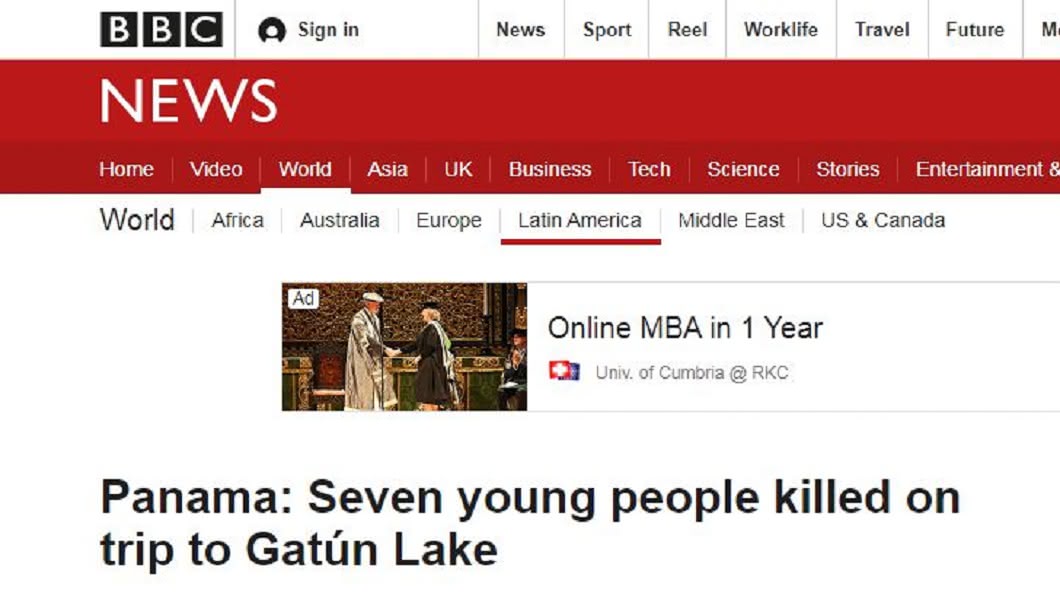
Task: Open the Science news tab
Action: [x=743, y=169]
